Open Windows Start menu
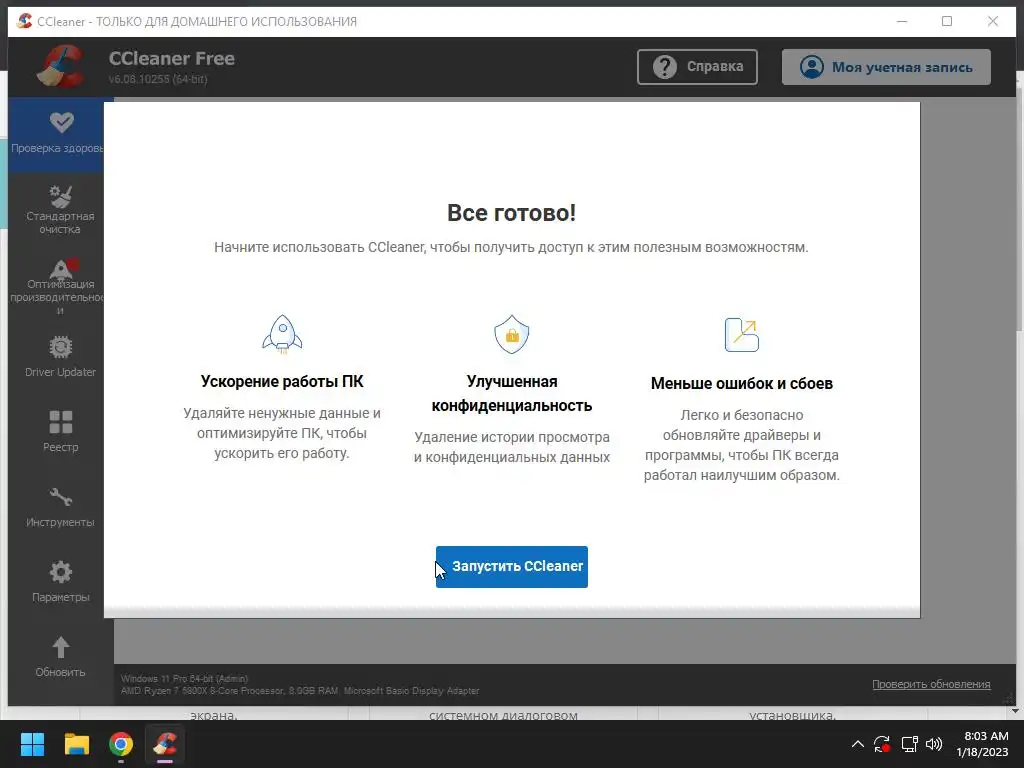 [32, 744]
